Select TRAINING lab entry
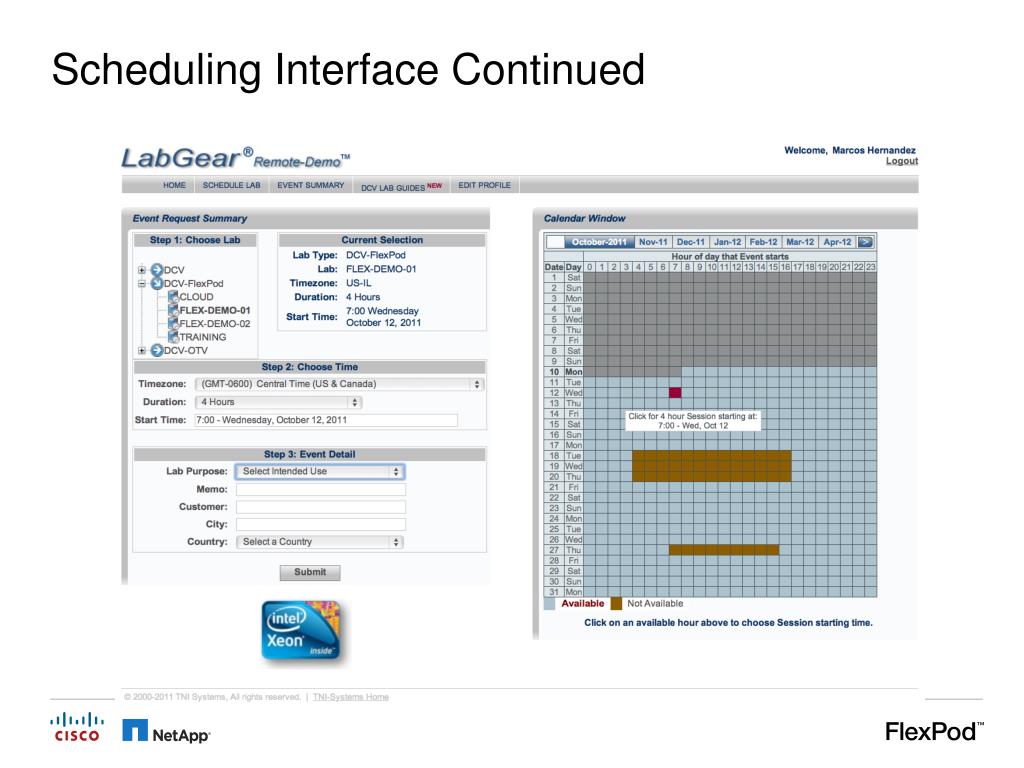 click(x=202, y=337)
